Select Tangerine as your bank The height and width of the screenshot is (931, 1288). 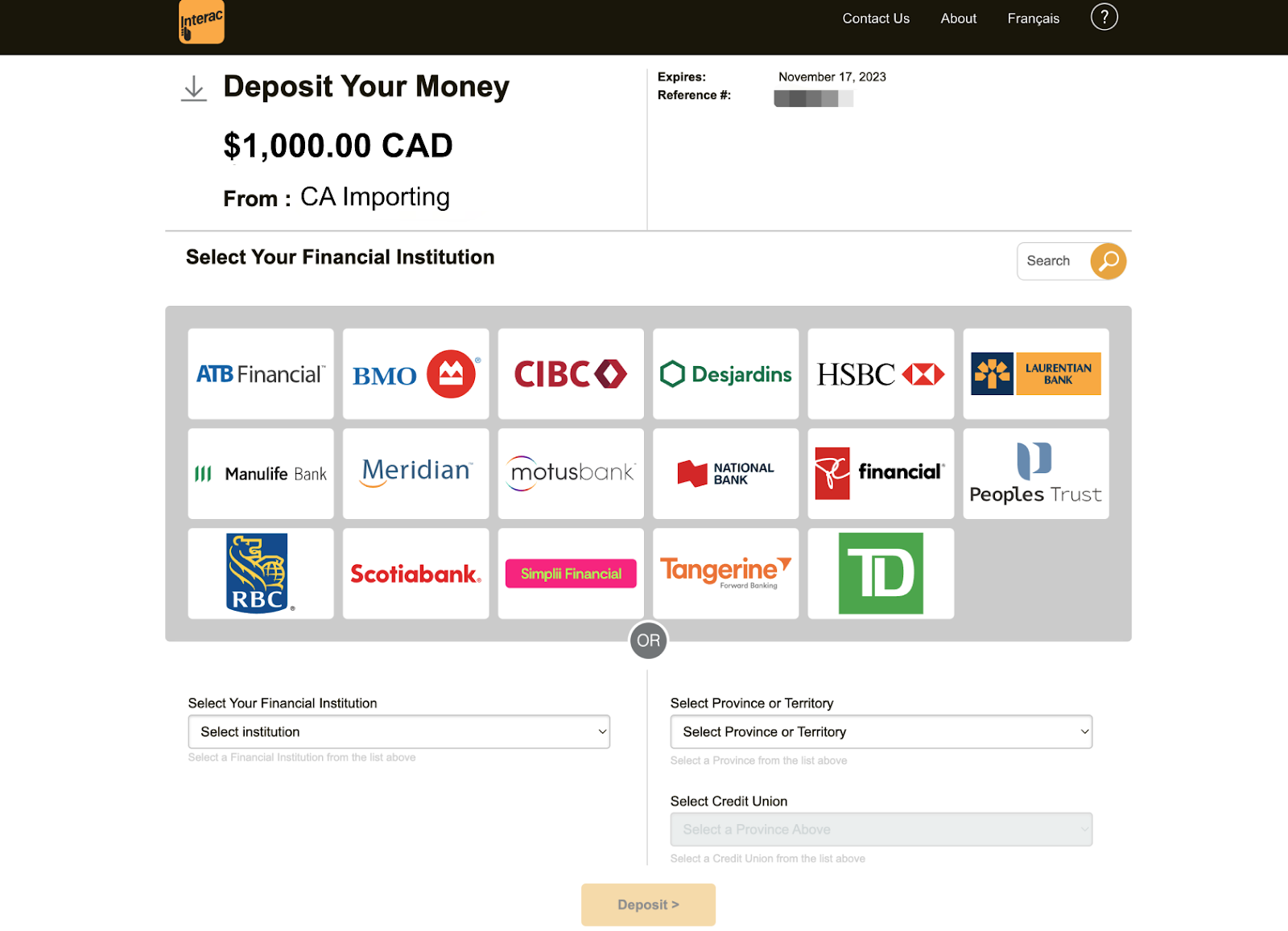(x=724, y=573)
